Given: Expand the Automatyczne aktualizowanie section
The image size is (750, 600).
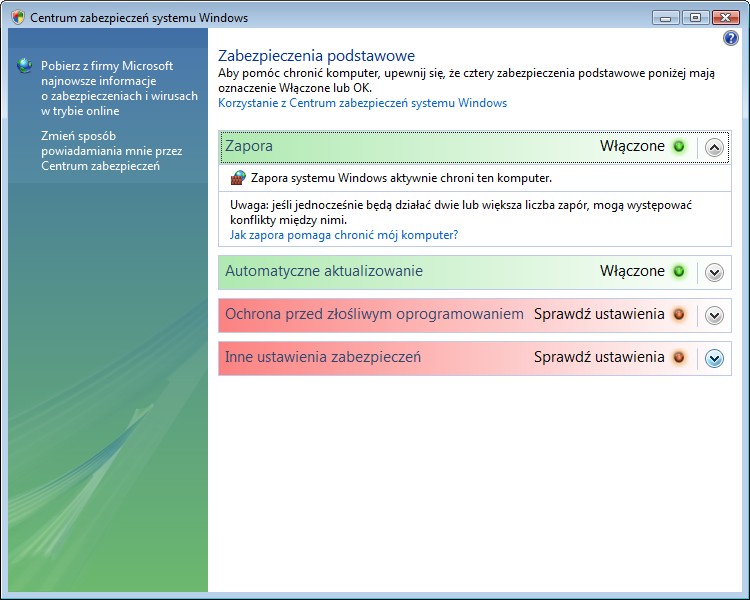Looking at the screenshot, I should tap(714, 273).
